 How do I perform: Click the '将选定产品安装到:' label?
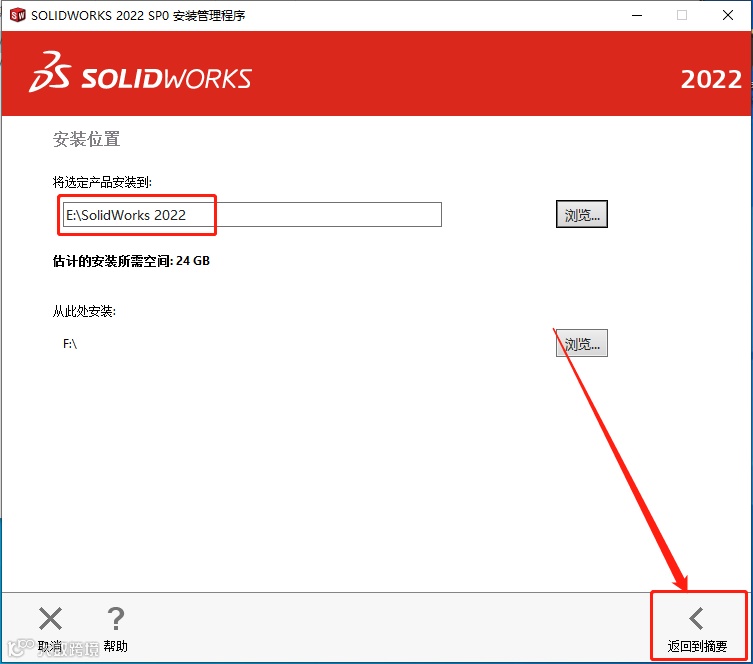click(102, 182)
